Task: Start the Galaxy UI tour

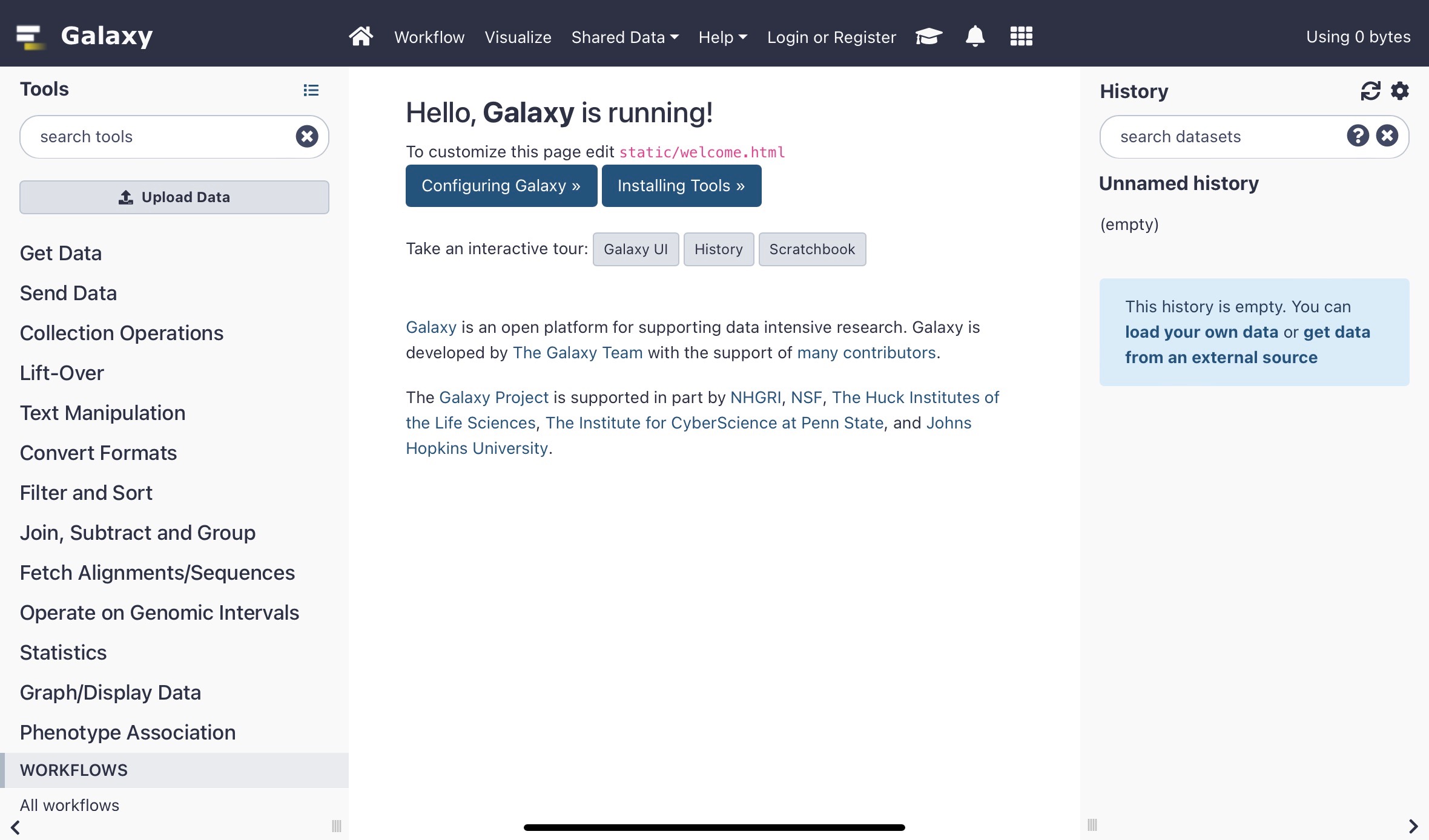Action: click(636, 249)
